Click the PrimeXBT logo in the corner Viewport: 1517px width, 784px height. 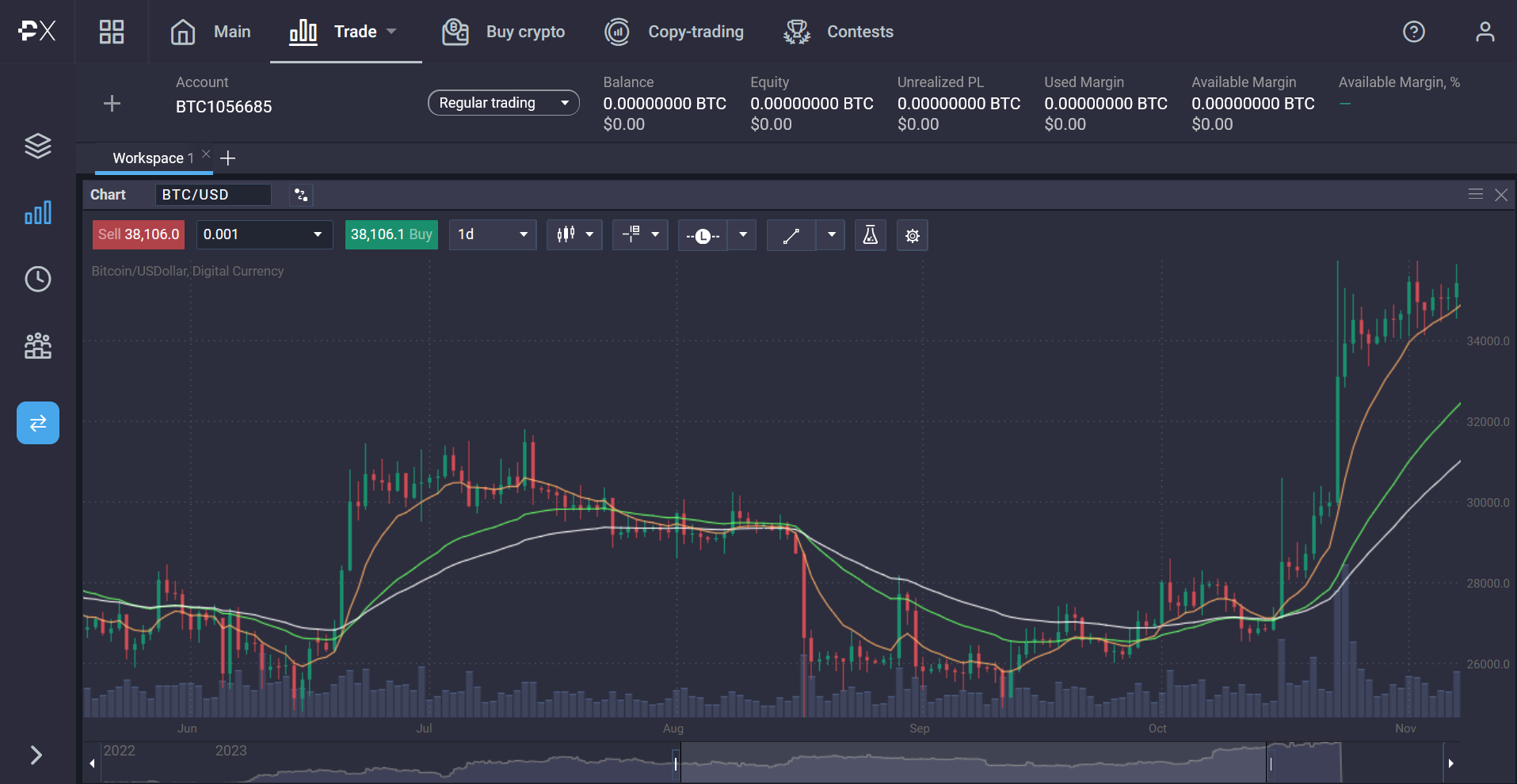37,32
